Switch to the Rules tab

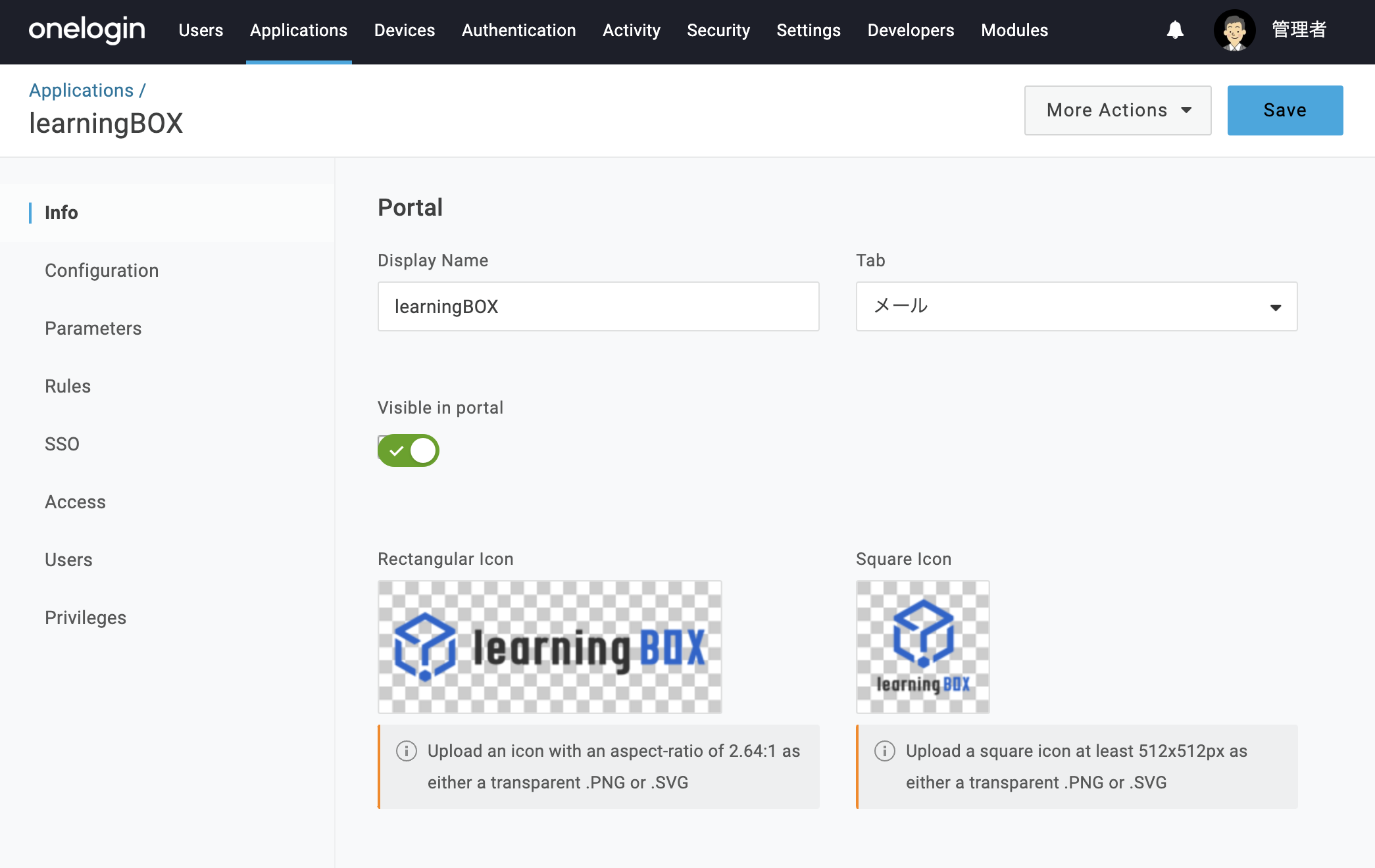click(68, 386)
